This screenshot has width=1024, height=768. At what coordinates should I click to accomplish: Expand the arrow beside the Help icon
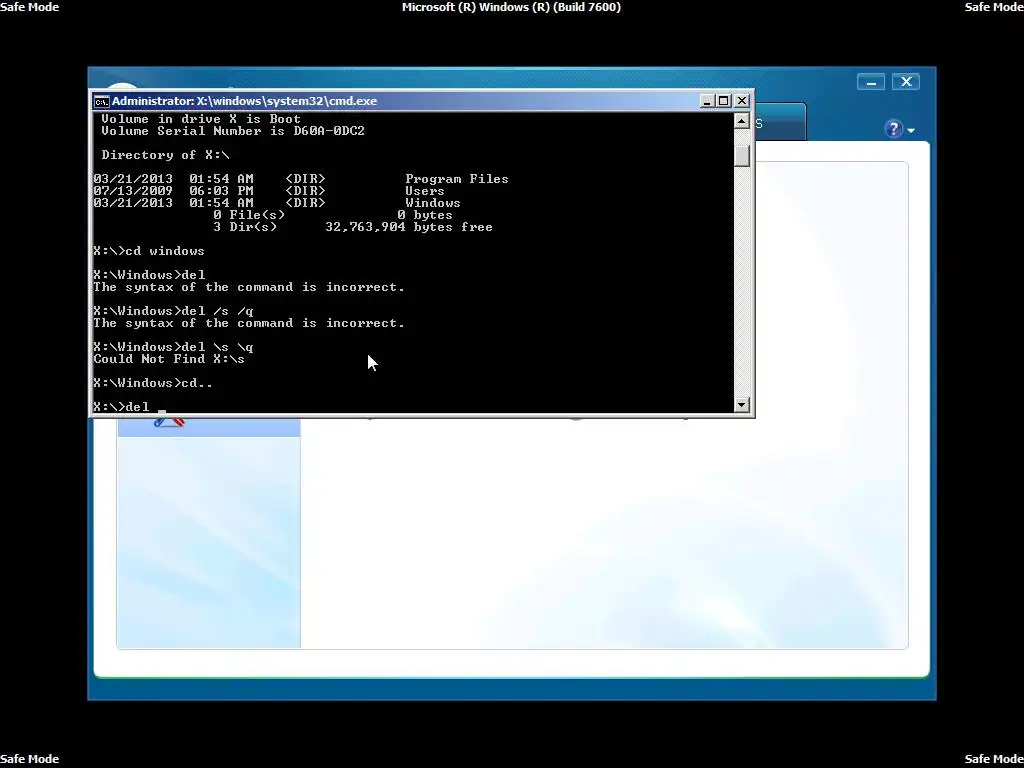click(911, 130)
